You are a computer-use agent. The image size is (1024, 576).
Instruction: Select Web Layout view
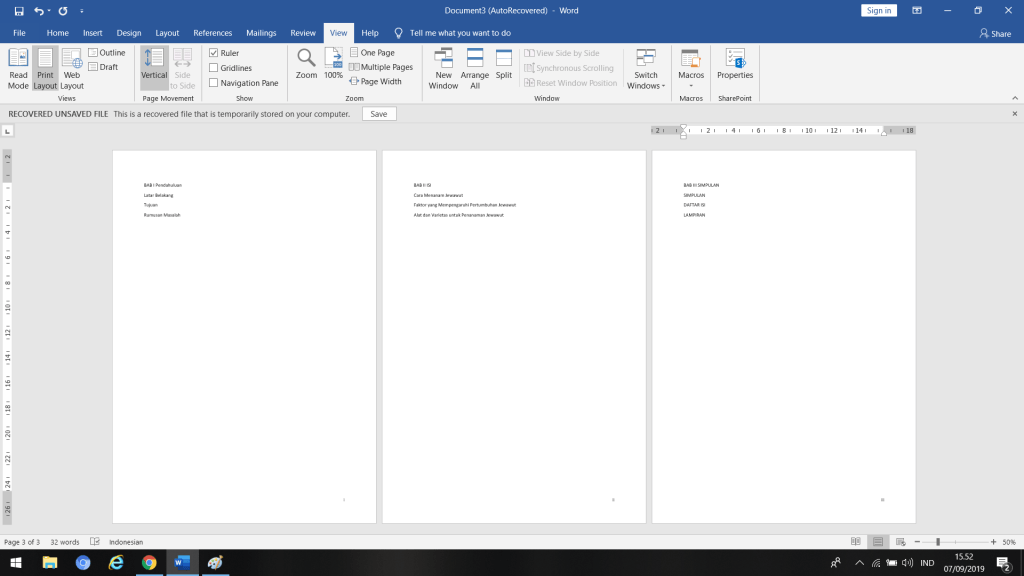[72, 69]
